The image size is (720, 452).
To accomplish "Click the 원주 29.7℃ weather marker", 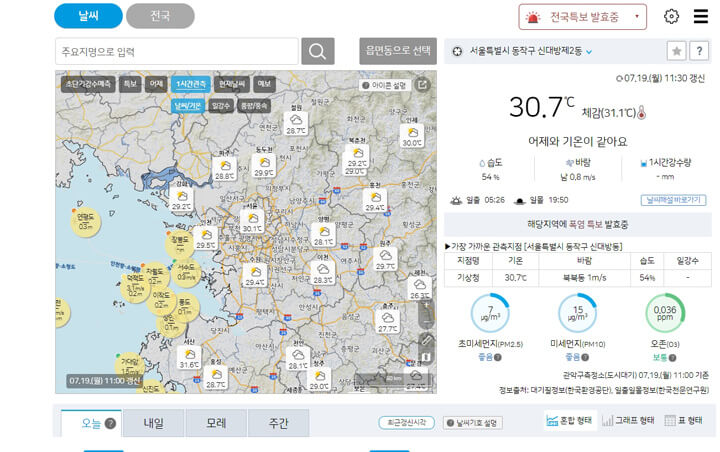I will click(x=385, y=259).
